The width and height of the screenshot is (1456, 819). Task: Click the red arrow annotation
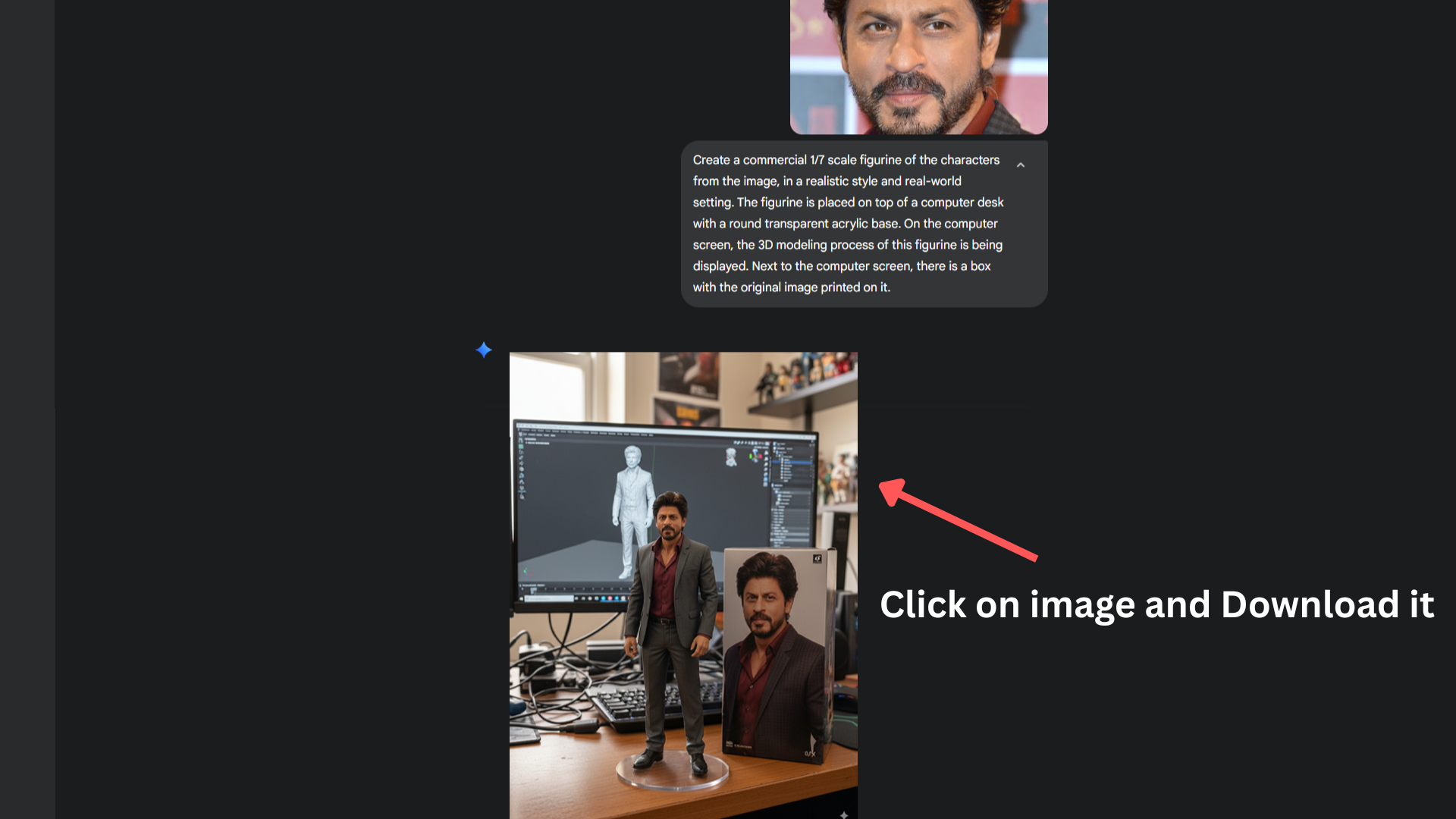click(x=957, y=520)
